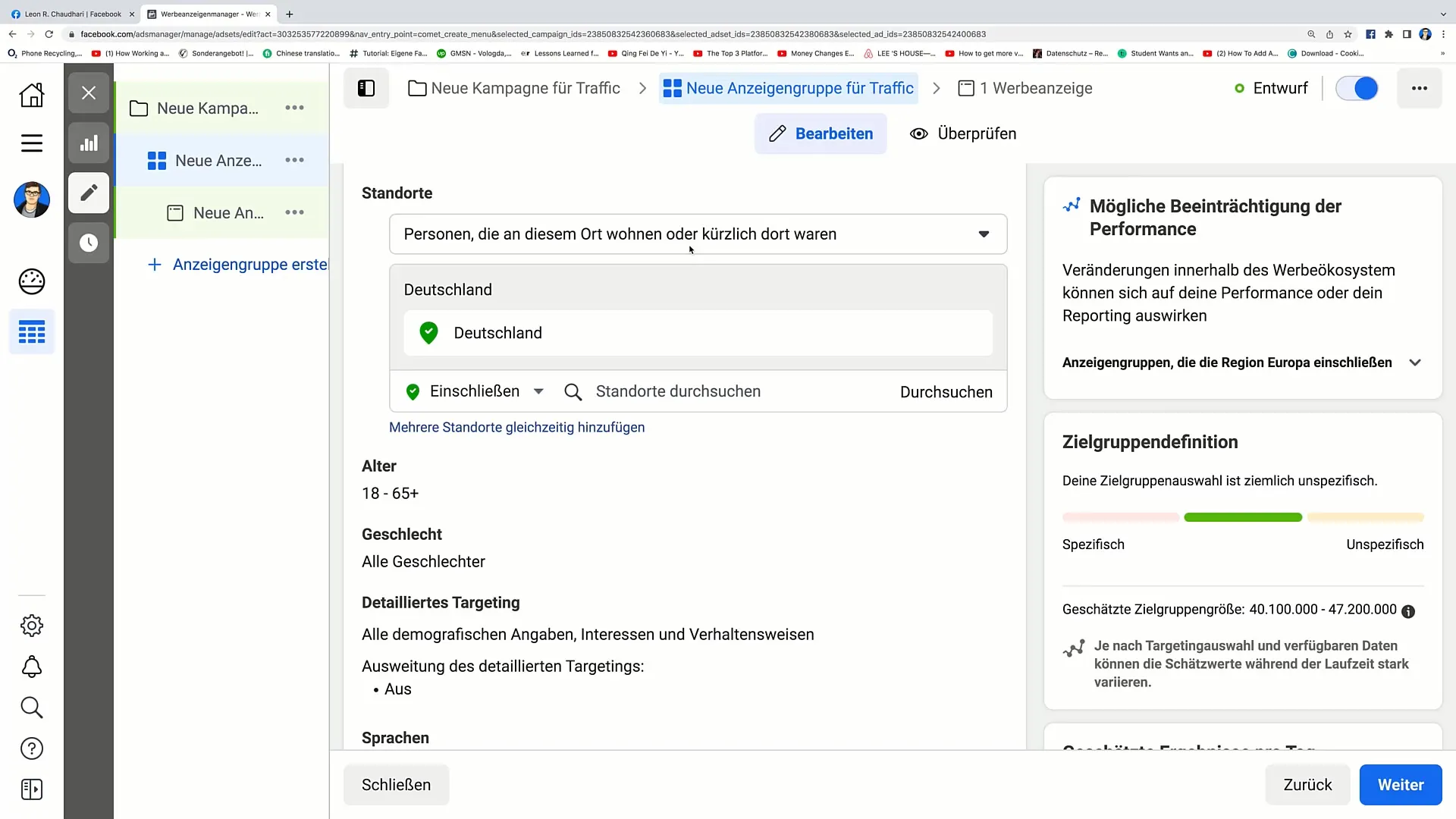Bookmark page with star icon in address bar
The image size is (1456, 819).
1348,34
